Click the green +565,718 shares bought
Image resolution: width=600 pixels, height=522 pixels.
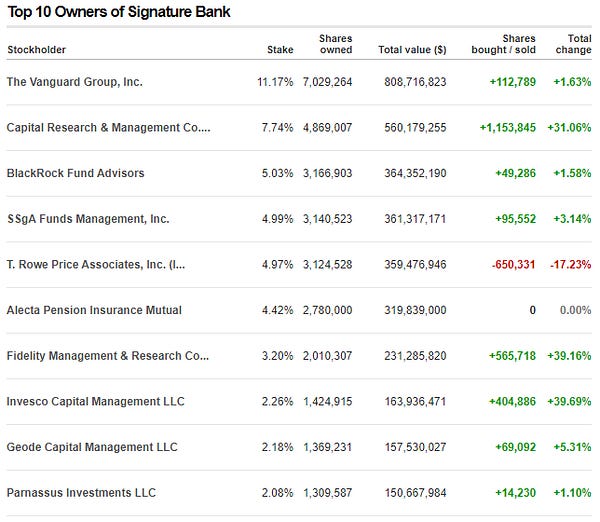[512, 356]
